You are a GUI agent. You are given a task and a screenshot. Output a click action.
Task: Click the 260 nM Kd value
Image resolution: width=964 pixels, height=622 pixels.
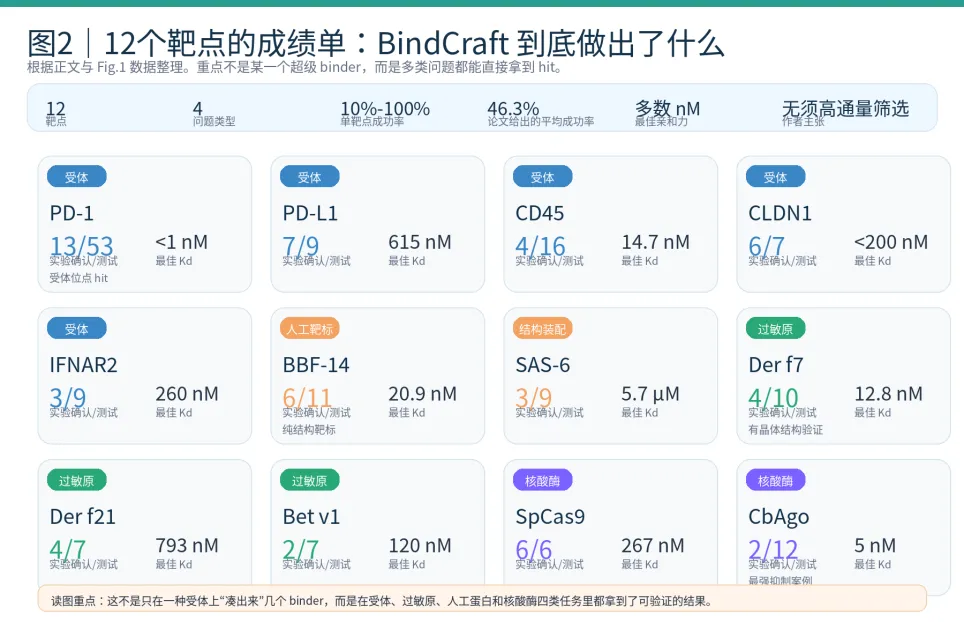(x=187, y=393)
